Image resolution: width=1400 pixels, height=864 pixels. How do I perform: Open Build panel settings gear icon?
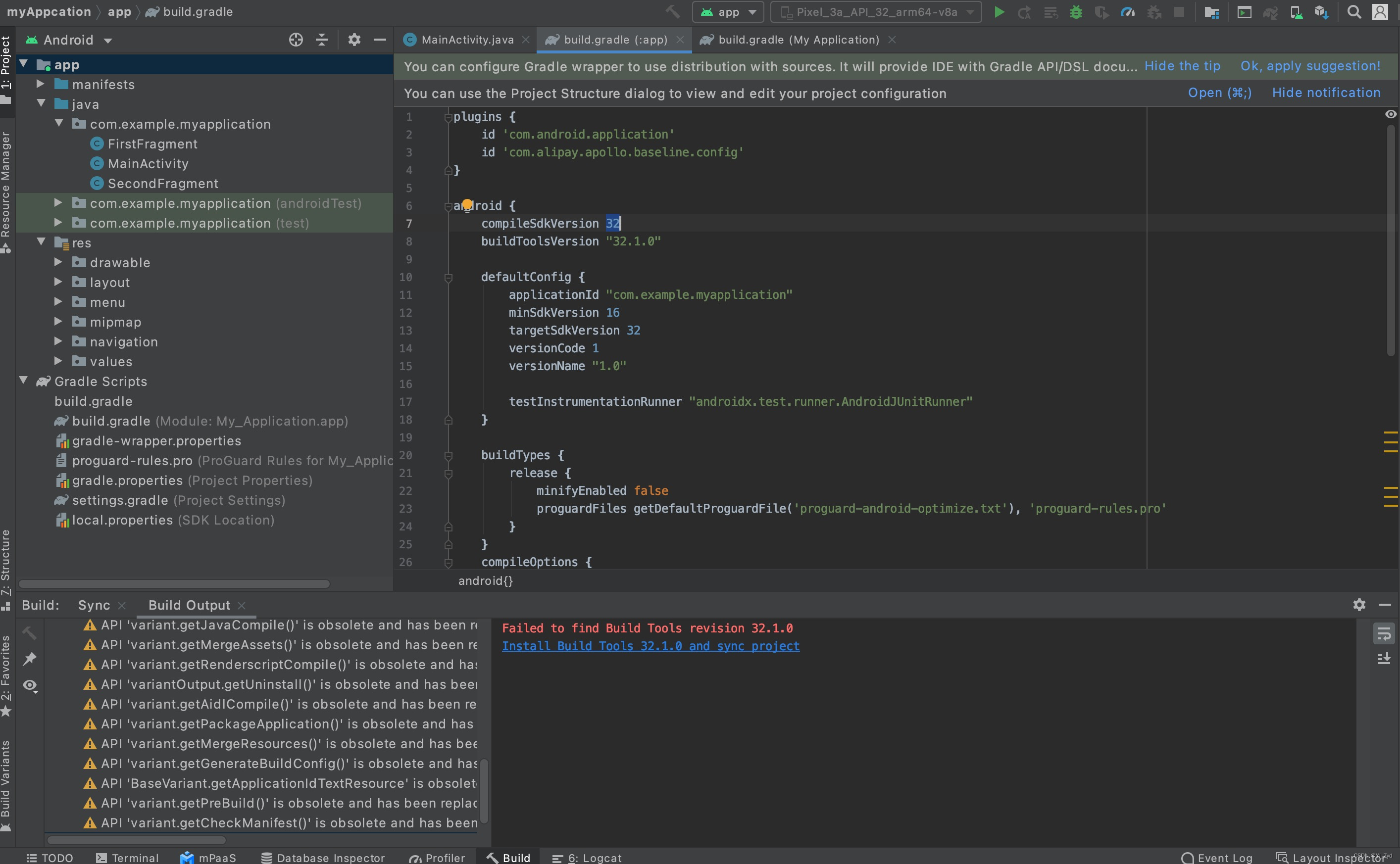(x=1359, y=604)
